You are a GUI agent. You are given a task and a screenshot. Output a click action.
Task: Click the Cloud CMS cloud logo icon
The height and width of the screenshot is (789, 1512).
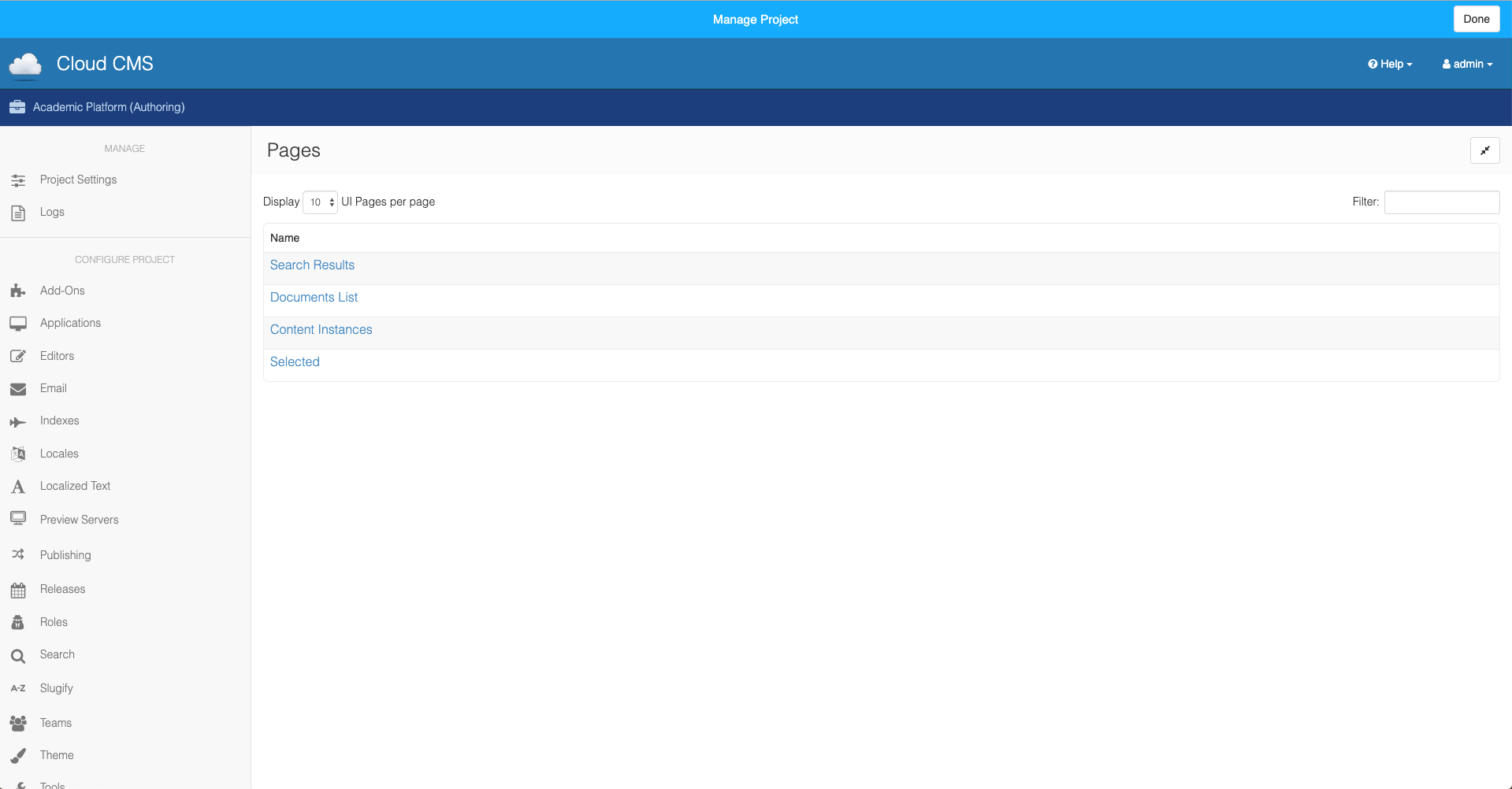pyautogui.click(x=25, y=66)
